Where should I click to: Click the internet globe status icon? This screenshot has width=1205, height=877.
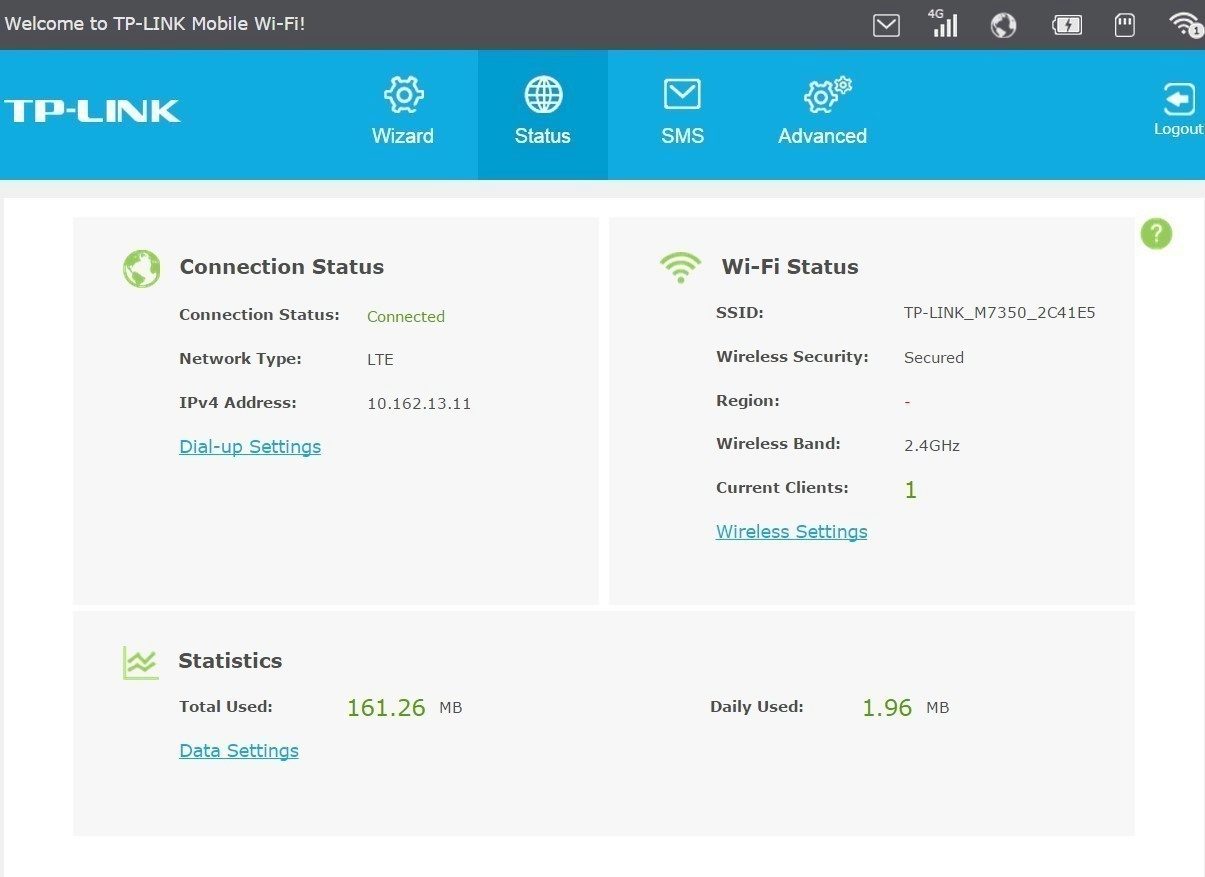[x=1003, y=25]
